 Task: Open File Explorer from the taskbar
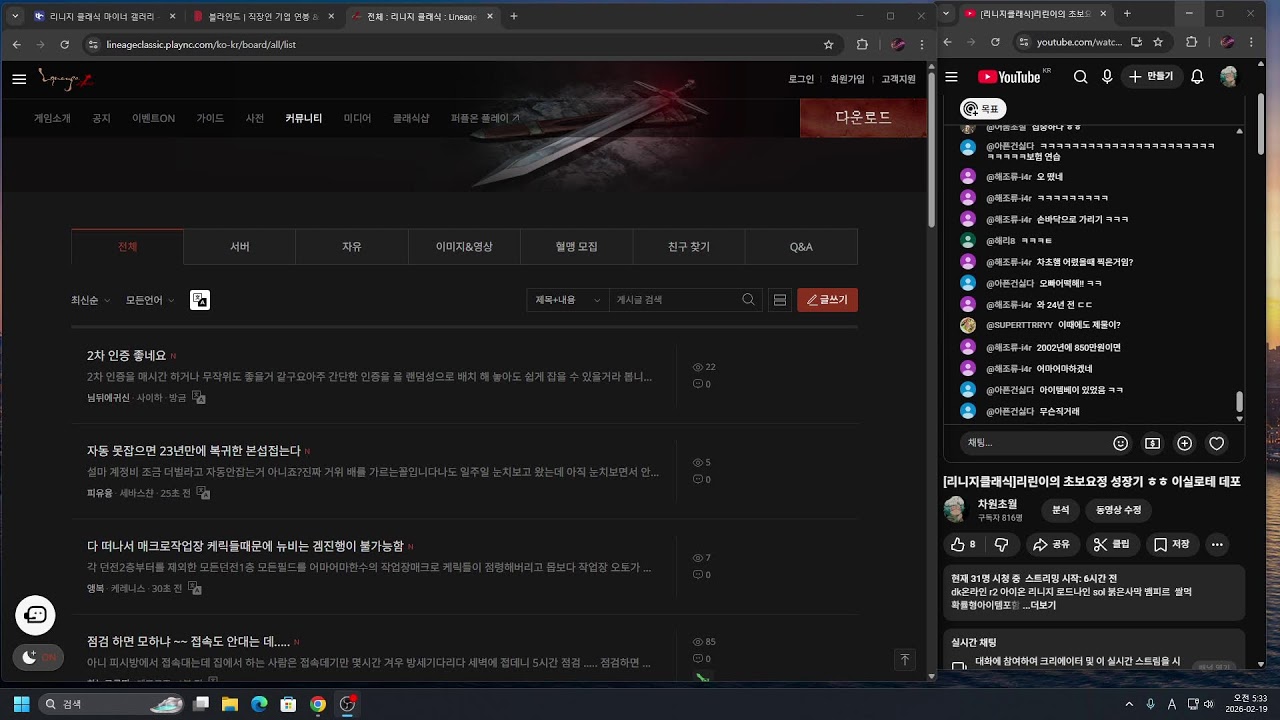pos(229,704)
